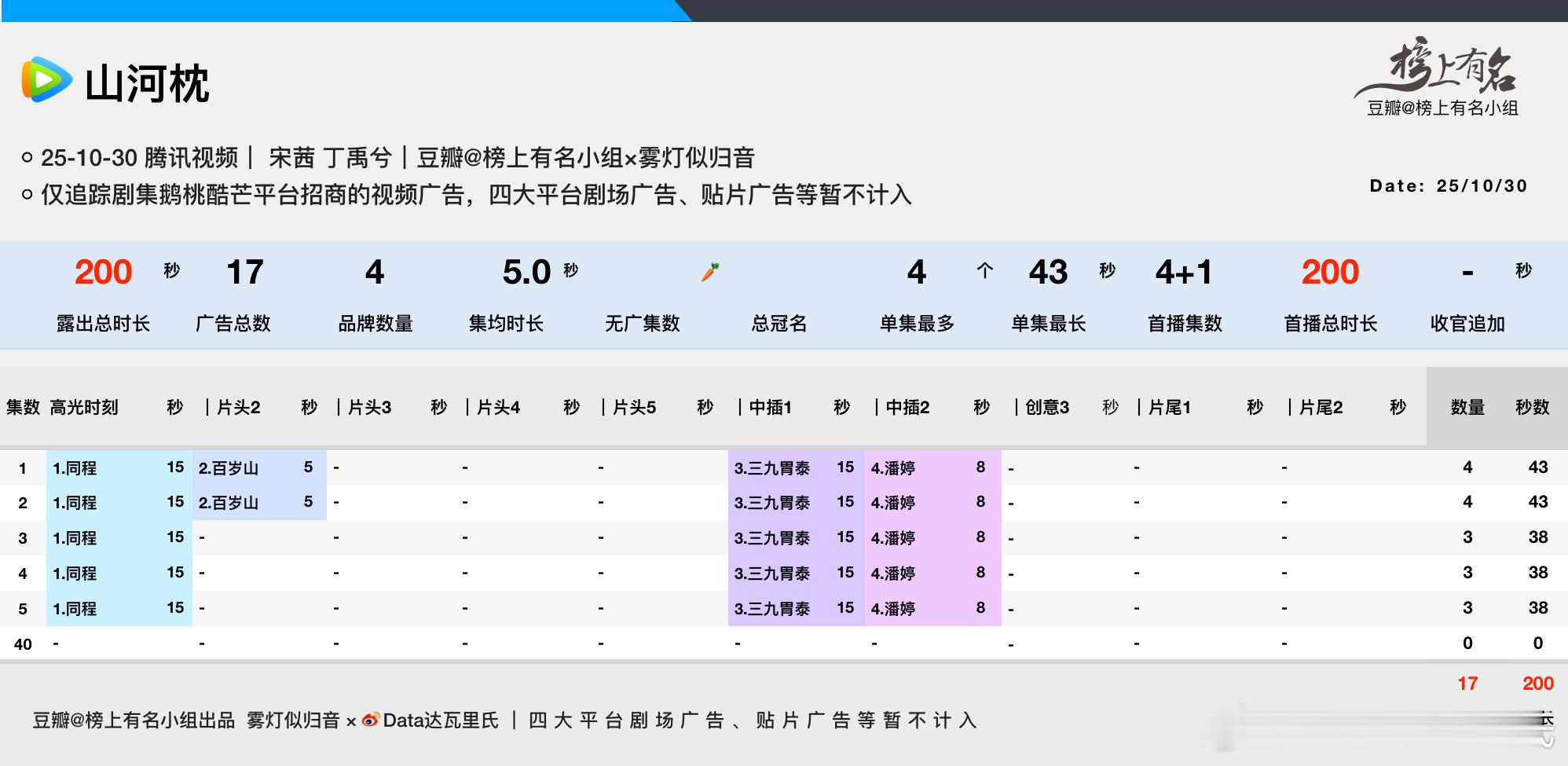1568x766 pixels.
Task: Click the red 200 露出总时长 value
Action: 101,271
